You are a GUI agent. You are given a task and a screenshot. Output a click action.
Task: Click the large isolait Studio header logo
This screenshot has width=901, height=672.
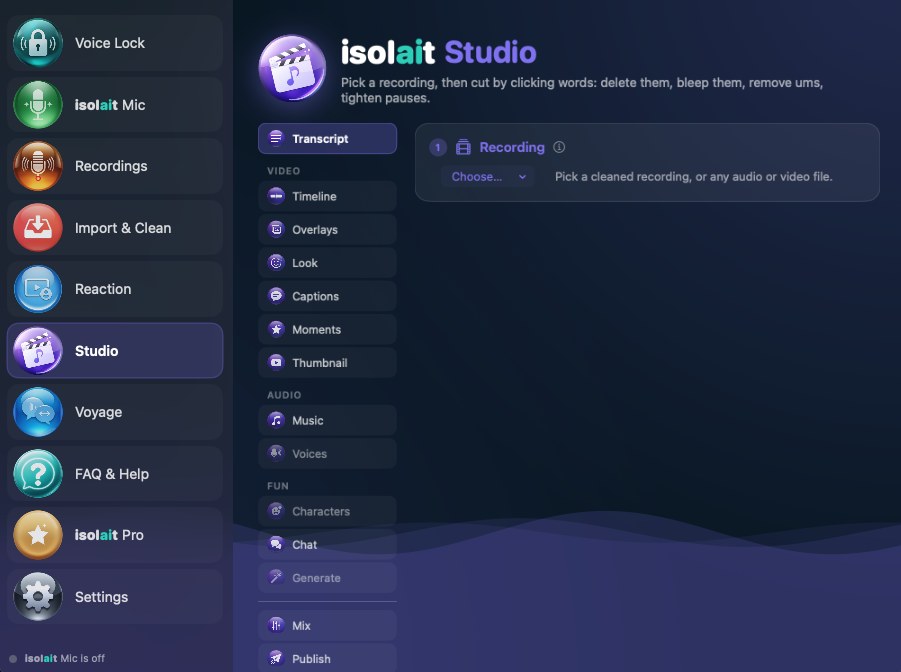tap(292, 68)
